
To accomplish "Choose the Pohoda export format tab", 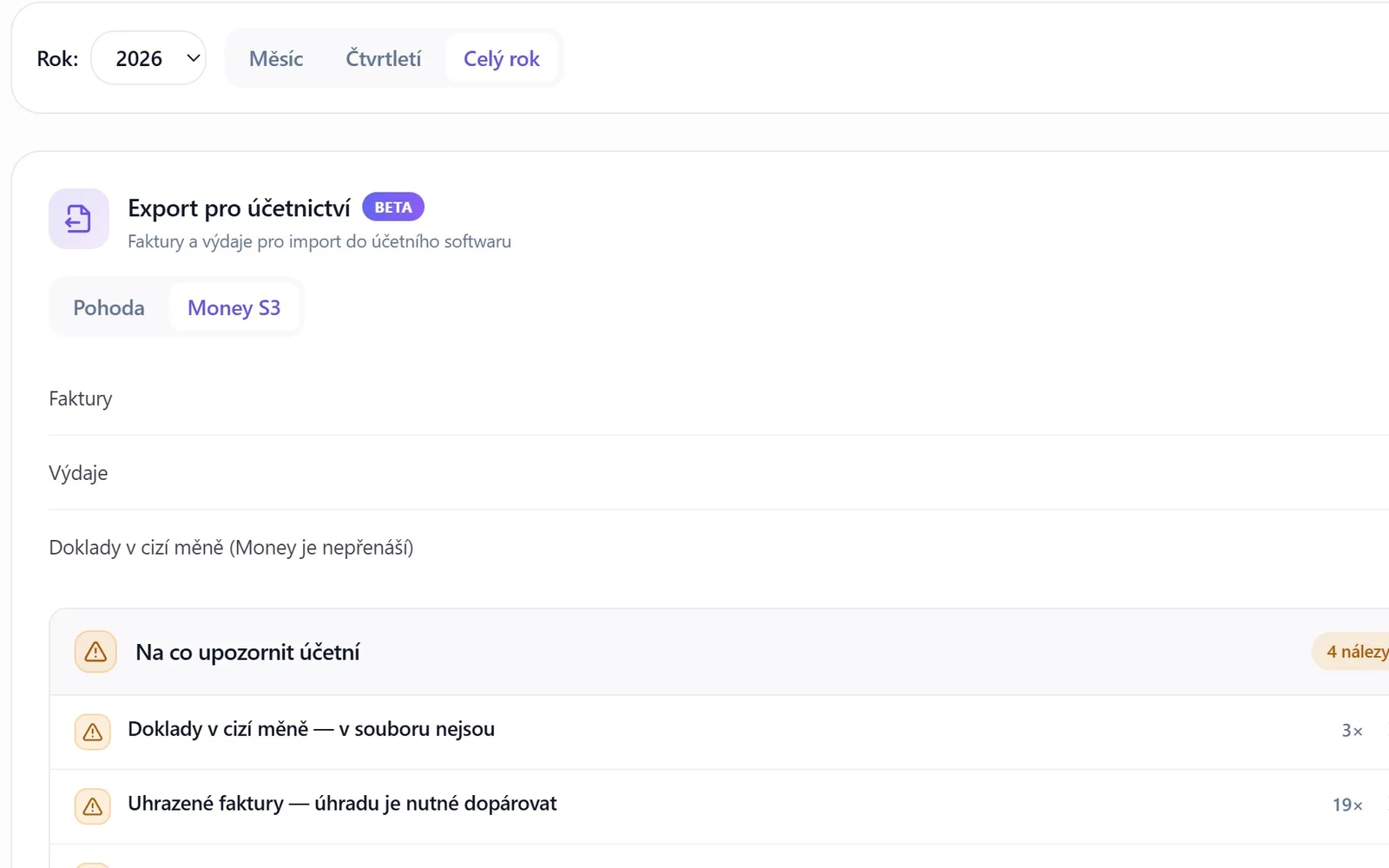I will pyautogui.click(x=109, y=307).
